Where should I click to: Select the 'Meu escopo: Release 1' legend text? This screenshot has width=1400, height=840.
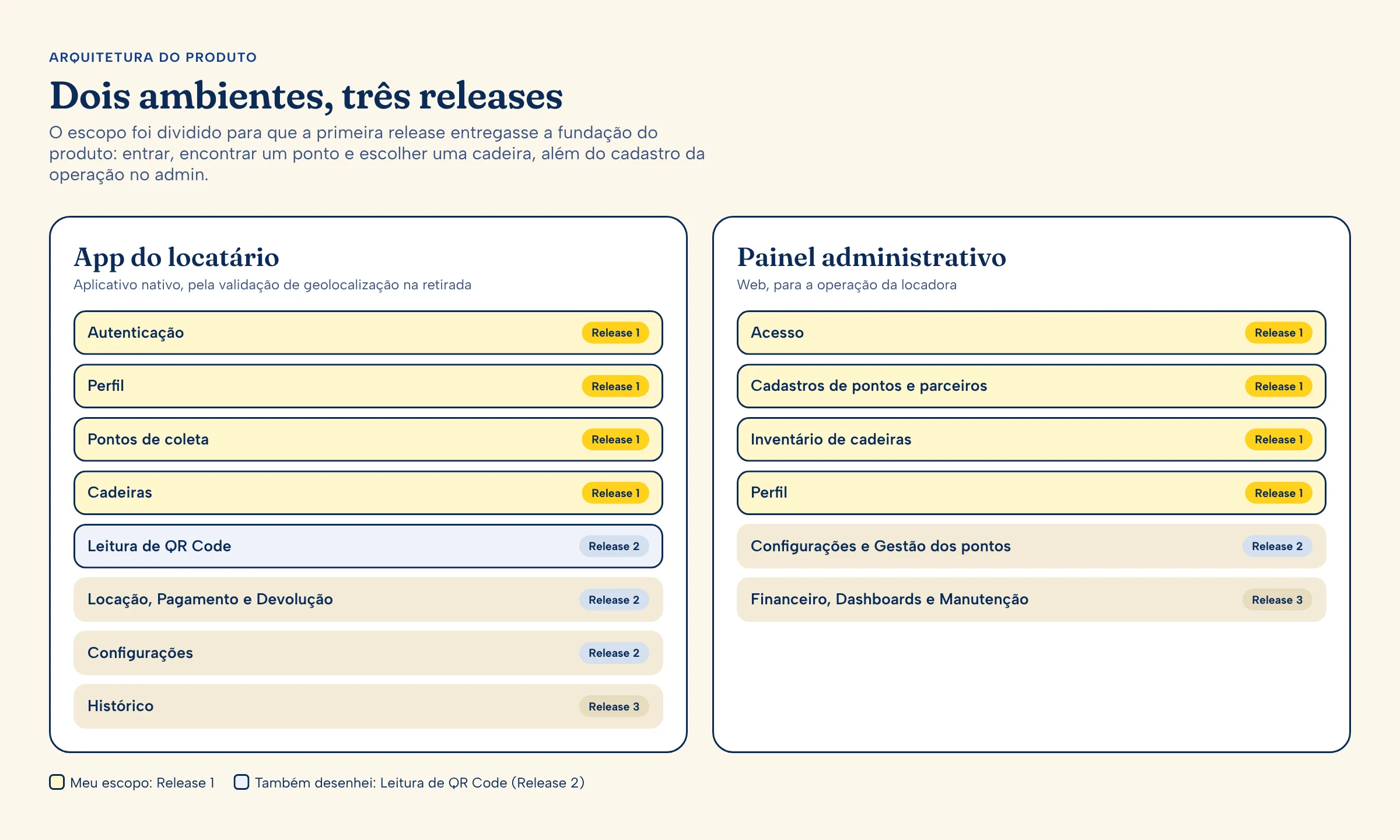point(142,783)
